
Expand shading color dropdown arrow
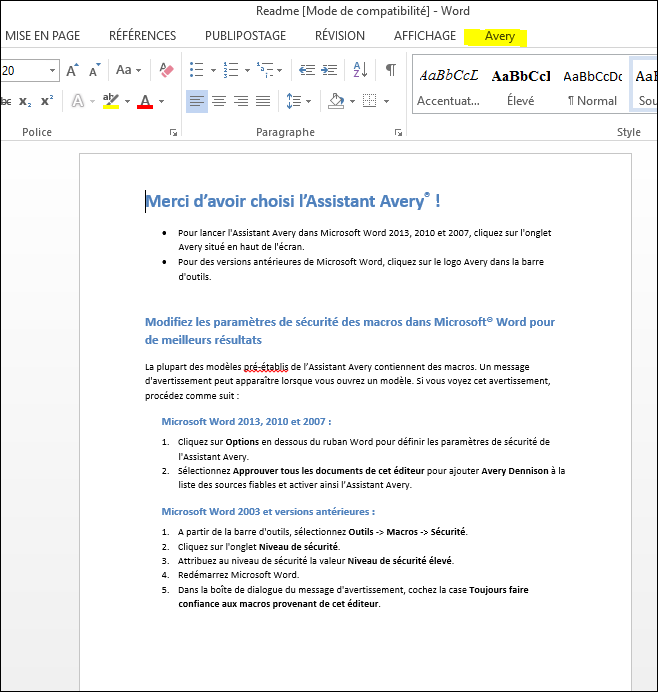pos(352,102)
